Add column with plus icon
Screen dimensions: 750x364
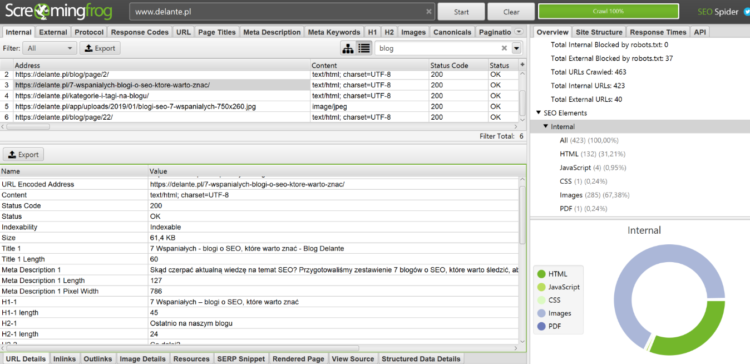click(x=522, y=65)
